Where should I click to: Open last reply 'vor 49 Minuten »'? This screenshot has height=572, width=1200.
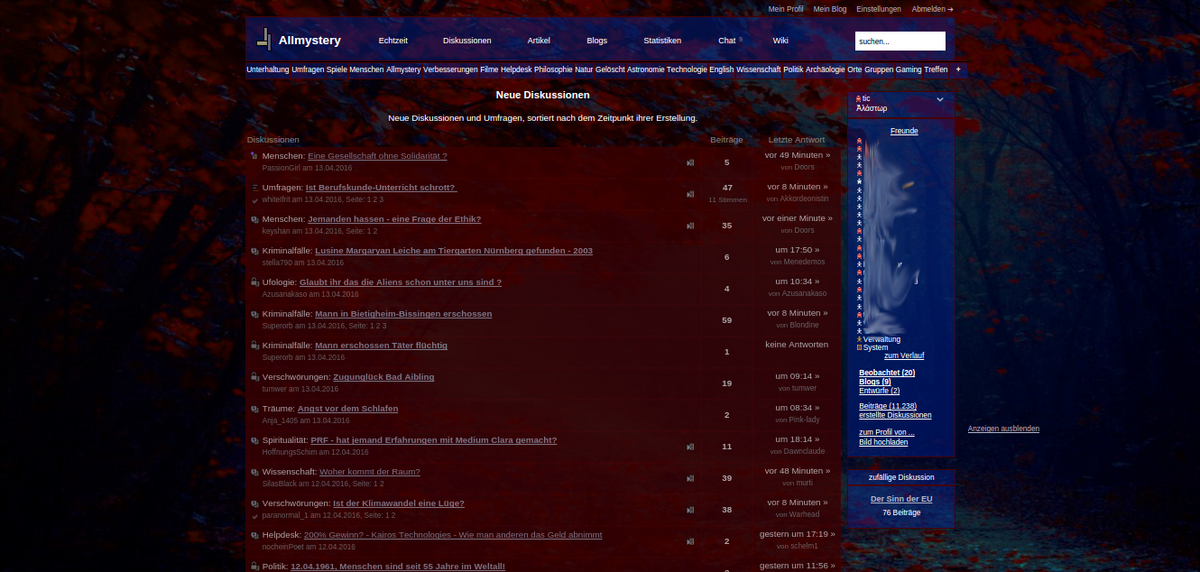coord(797,155)
